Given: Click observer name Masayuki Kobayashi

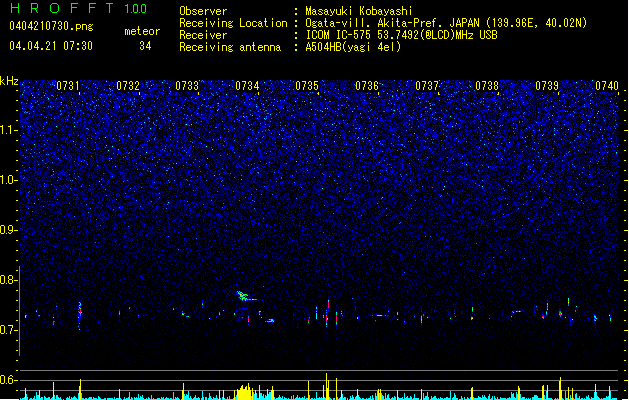Looking at the screenshot, I should click(359, 11).
